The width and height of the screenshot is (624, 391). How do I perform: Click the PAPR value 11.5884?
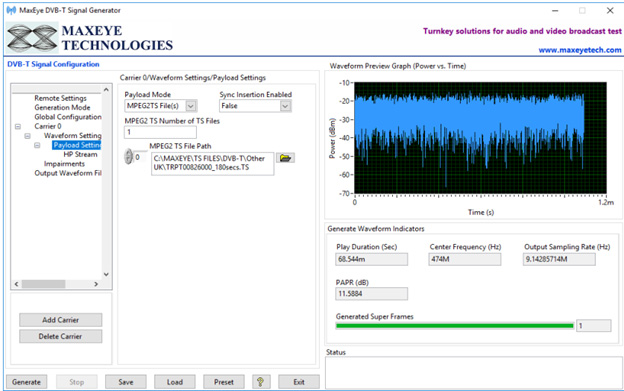point(372,294)
